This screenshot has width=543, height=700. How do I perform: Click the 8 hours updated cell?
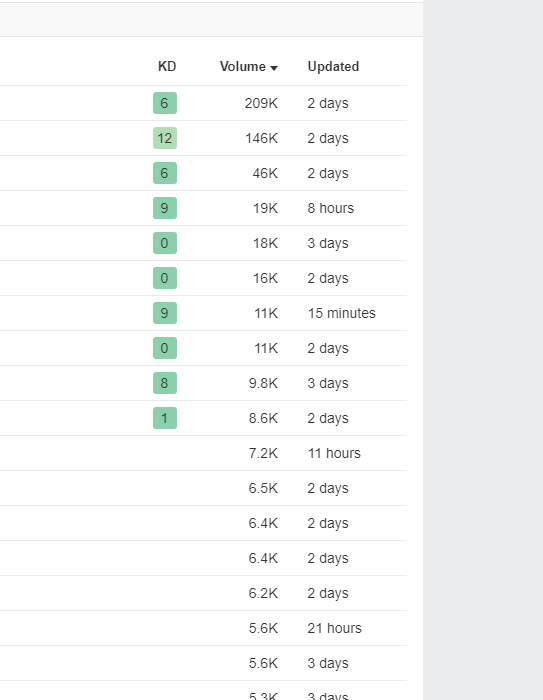point(330,208)
